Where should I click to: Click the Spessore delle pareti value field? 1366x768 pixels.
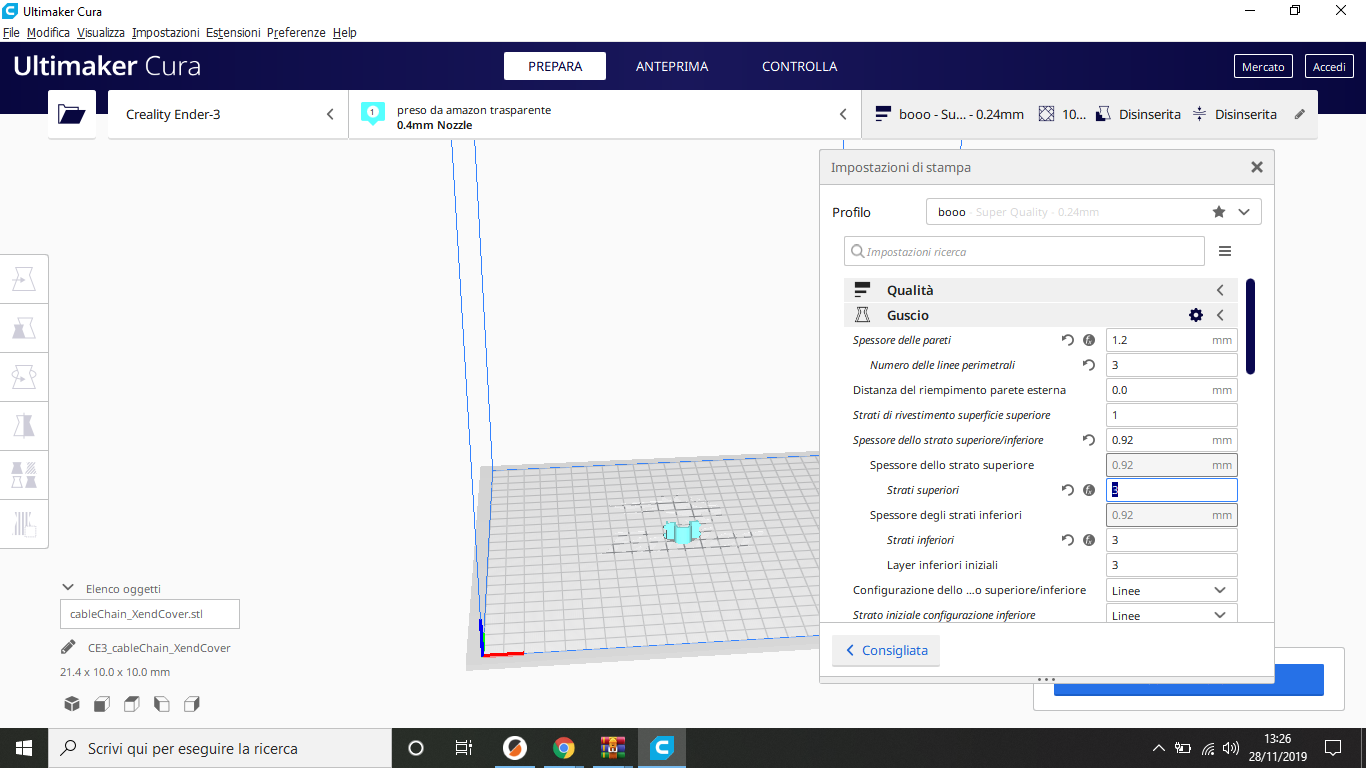click(1172, 340)
